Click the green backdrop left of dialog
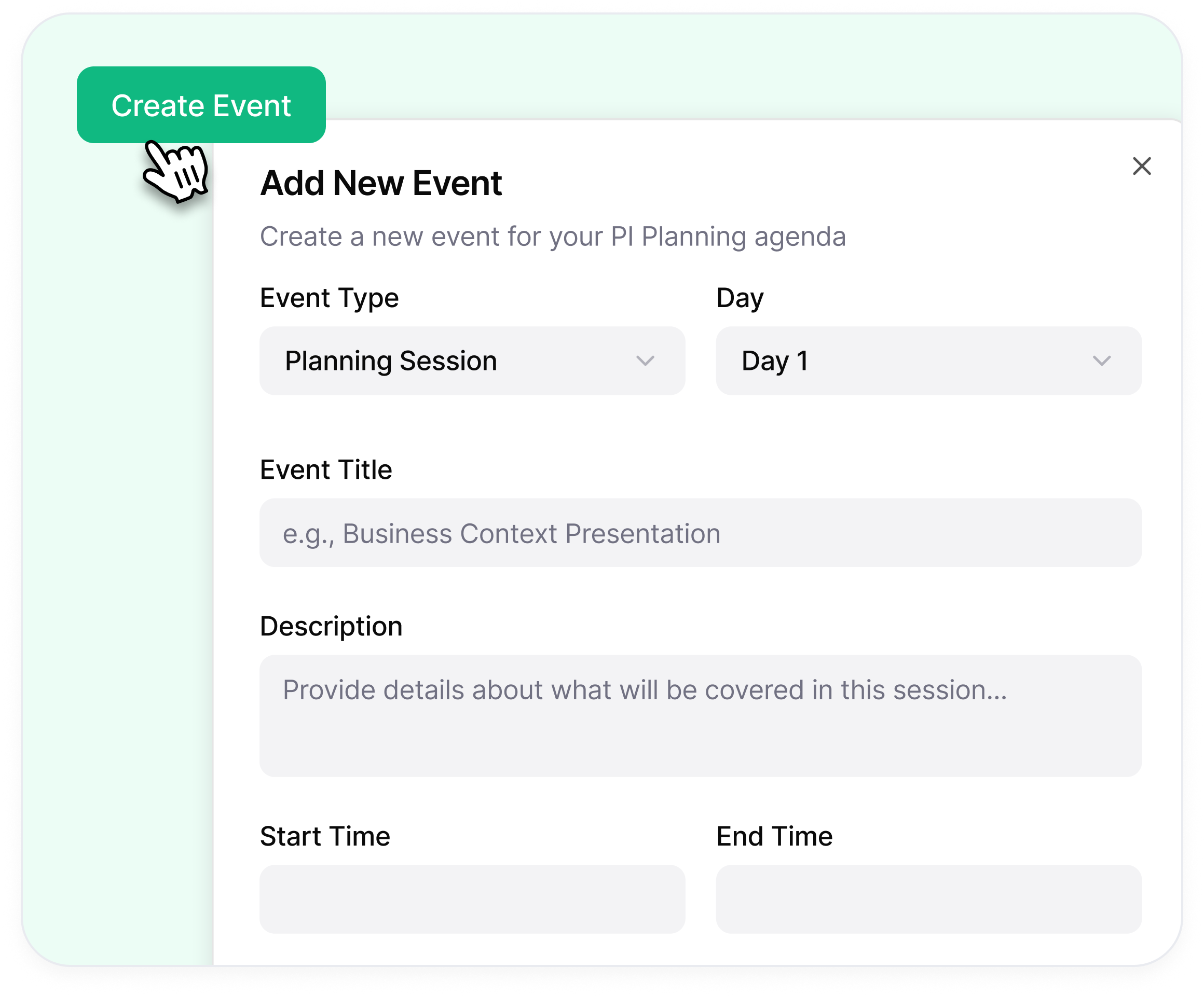This screenshot has width=1204, height=996. coord(115,516)
